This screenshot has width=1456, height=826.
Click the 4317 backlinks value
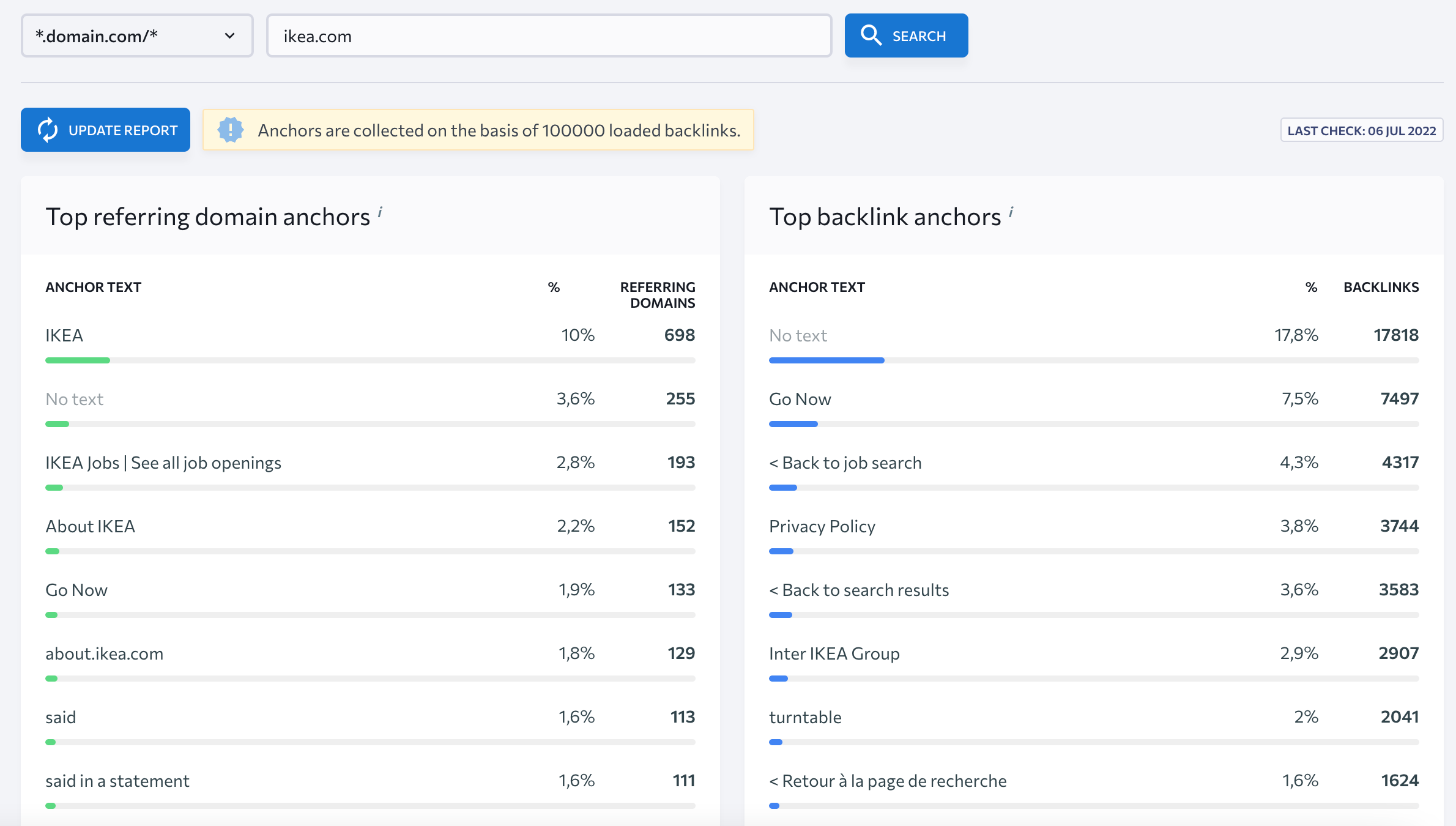pos(1400,462)
